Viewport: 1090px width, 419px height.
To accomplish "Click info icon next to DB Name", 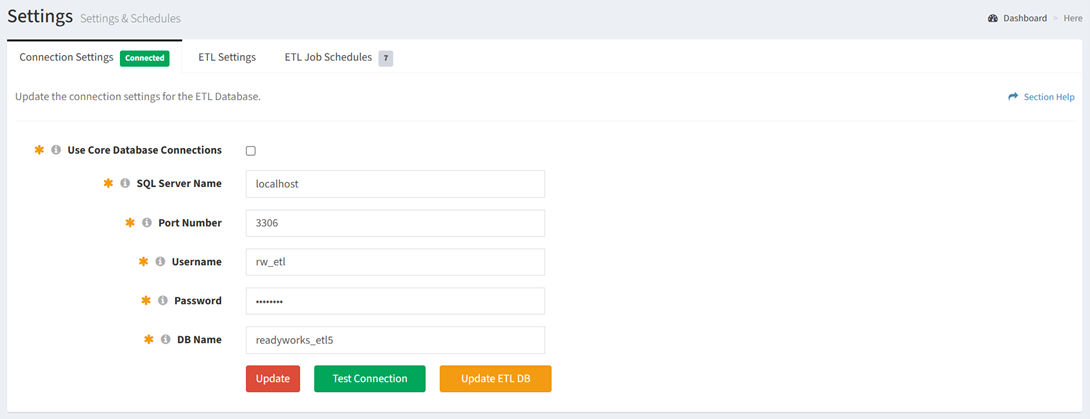I will [165, 340].
